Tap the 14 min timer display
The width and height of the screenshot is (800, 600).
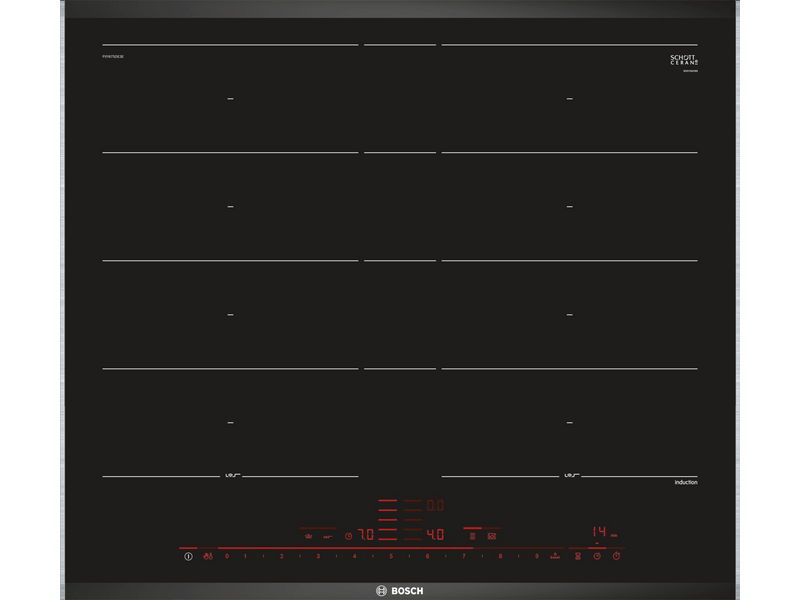point(600,531)
